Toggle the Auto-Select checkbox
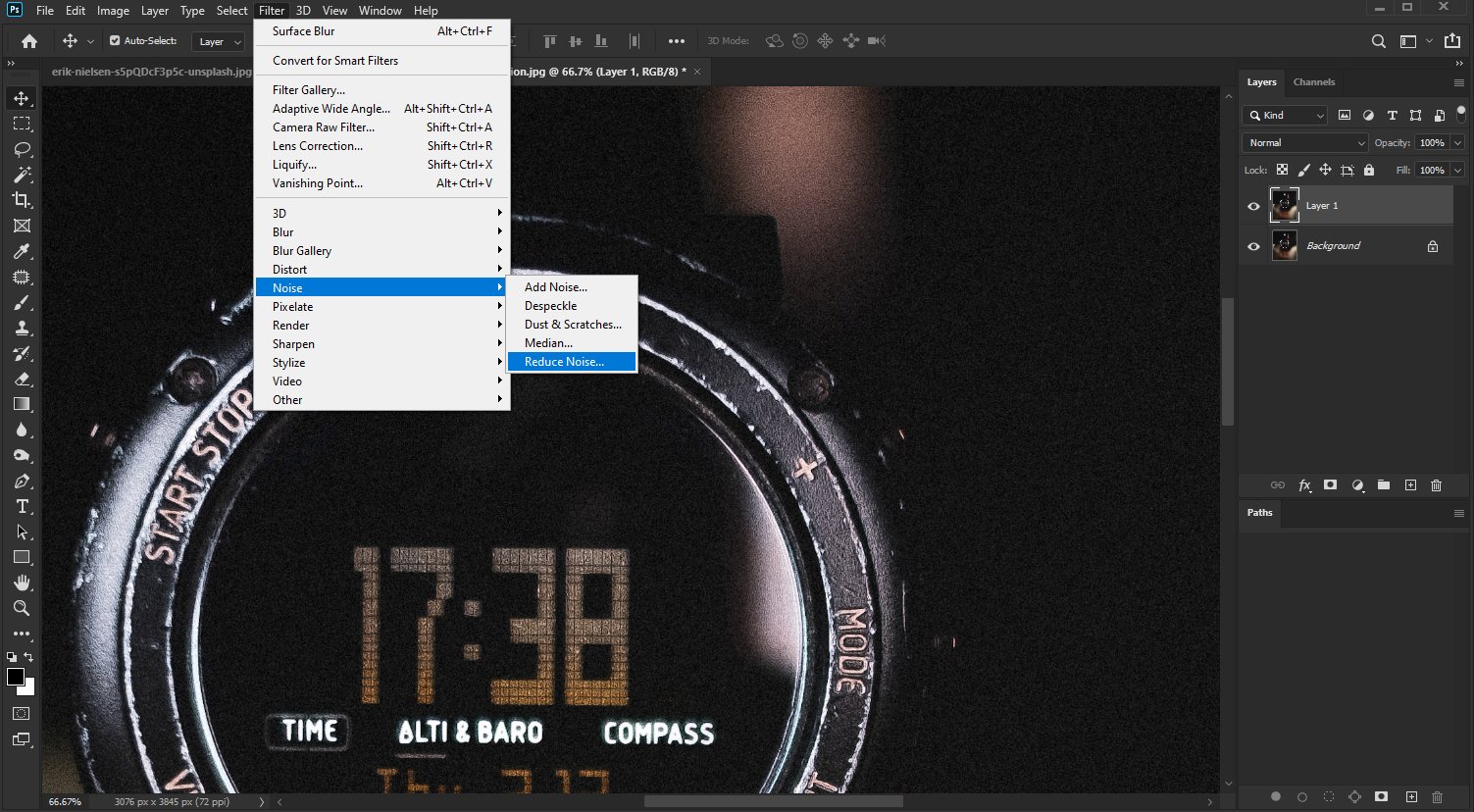The width and height of the screenshot is (1474, 812). tap(115, 41)
